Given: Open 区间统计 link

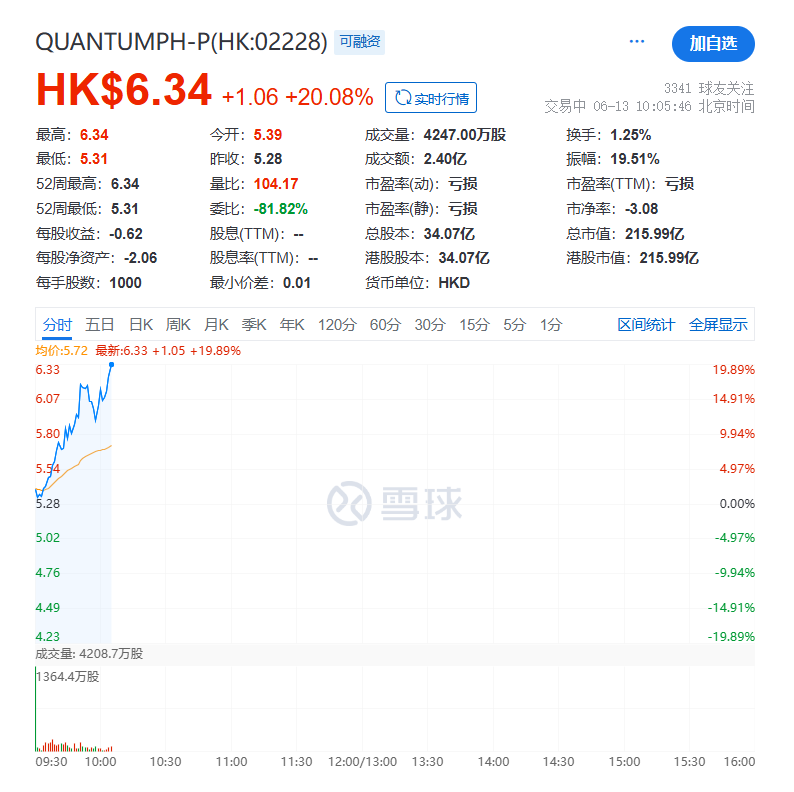Looking at the screenshot, I should point(646,325).
